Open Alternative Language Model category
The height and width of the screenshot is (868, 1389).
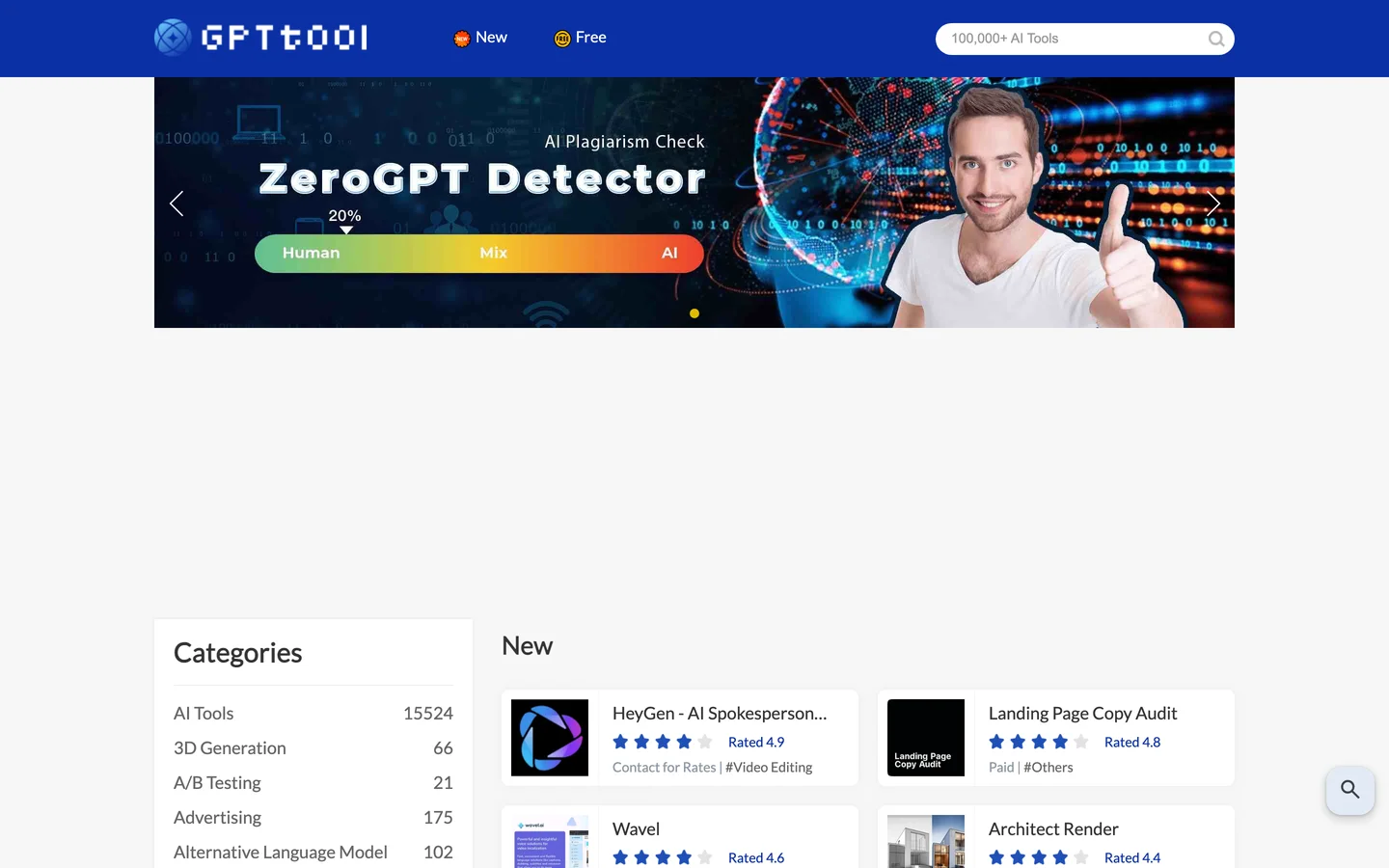[313, 853]
